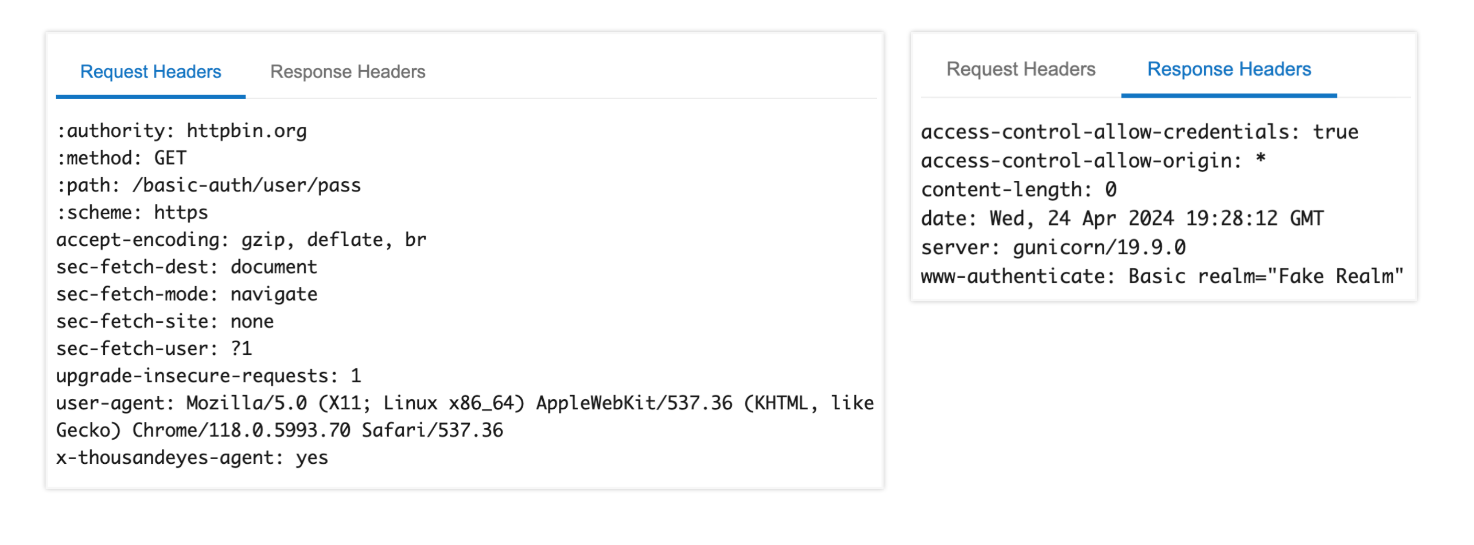The width and height of the screenshot is (1474, 545).
Task: Select the :scheme https header line
Action: pyautogui.click(x=132, y=212)
